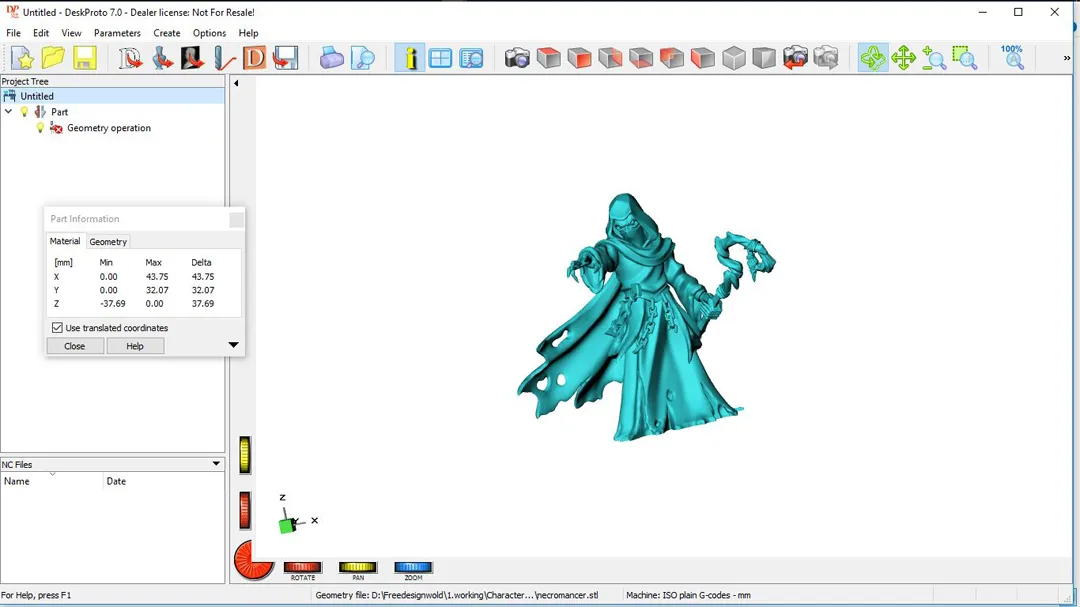The width and height of the screenshot is (1080, 607).
Task: Select the light gray isometric cube view
Action: point(734,58)
